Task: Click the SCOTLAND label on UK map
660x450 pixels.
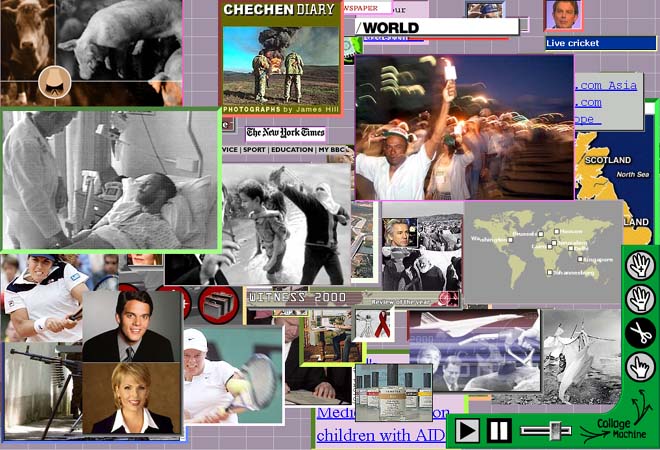Action: [x=608, y=160]
